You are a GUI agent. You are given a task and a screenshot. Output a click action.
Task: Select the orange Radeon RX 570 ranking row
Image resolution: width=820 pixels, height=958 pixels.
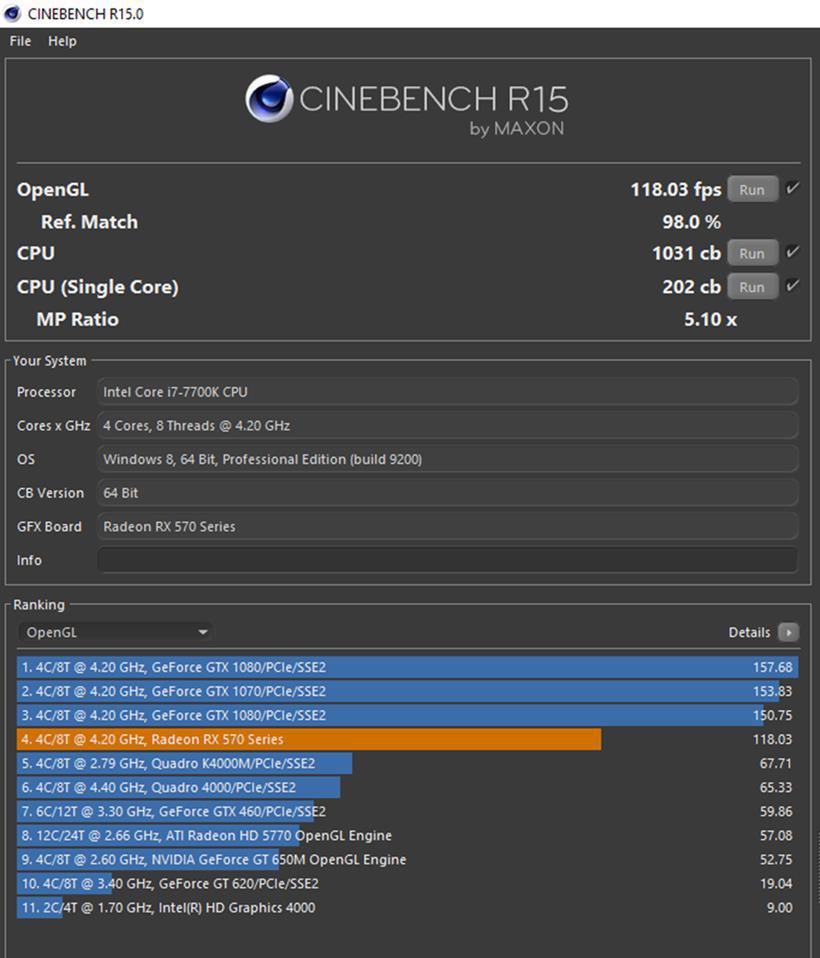408,739
